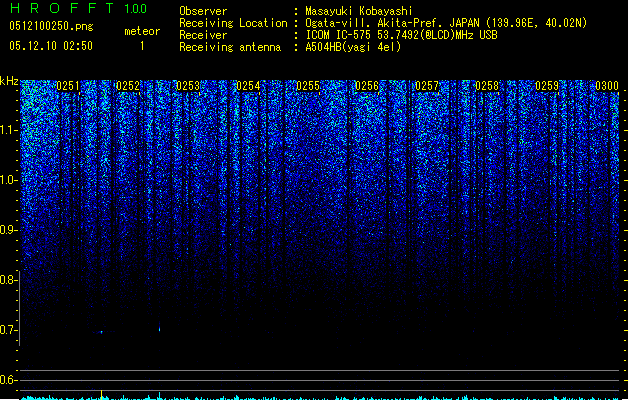The image size is (629, 400).
Task: Click the 1.1 kHz axis tick label
Action: tap(8, 130)
